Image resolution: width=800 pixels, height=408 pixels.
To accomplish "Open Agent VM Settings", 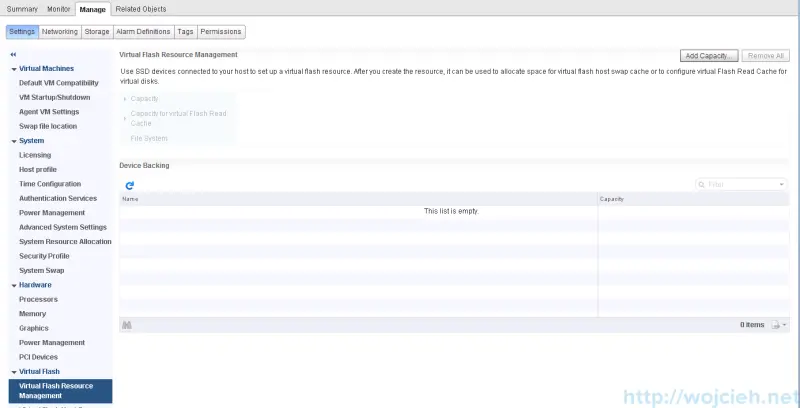I will (x=49, y=112).
